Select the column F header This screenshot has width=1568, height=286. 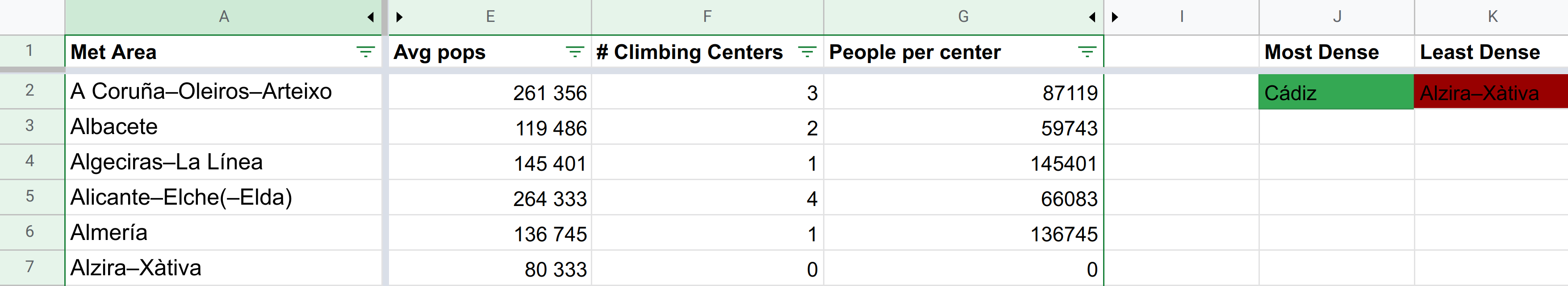click(x=707, y=17)
